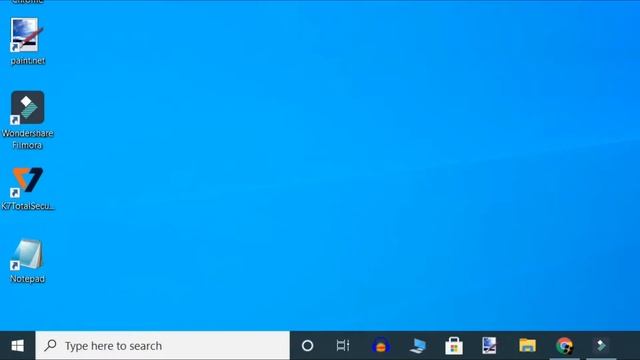Switch to Filmora on the taskbar

[x=601, y=346]
